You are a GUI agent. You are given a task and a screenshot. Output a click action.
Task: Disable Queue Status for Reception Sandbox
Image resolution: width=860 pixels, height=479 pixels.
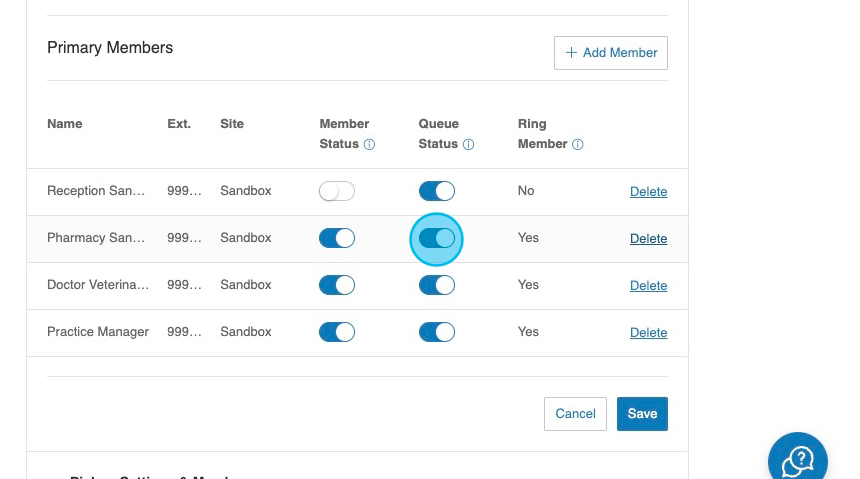pos(436,191)
